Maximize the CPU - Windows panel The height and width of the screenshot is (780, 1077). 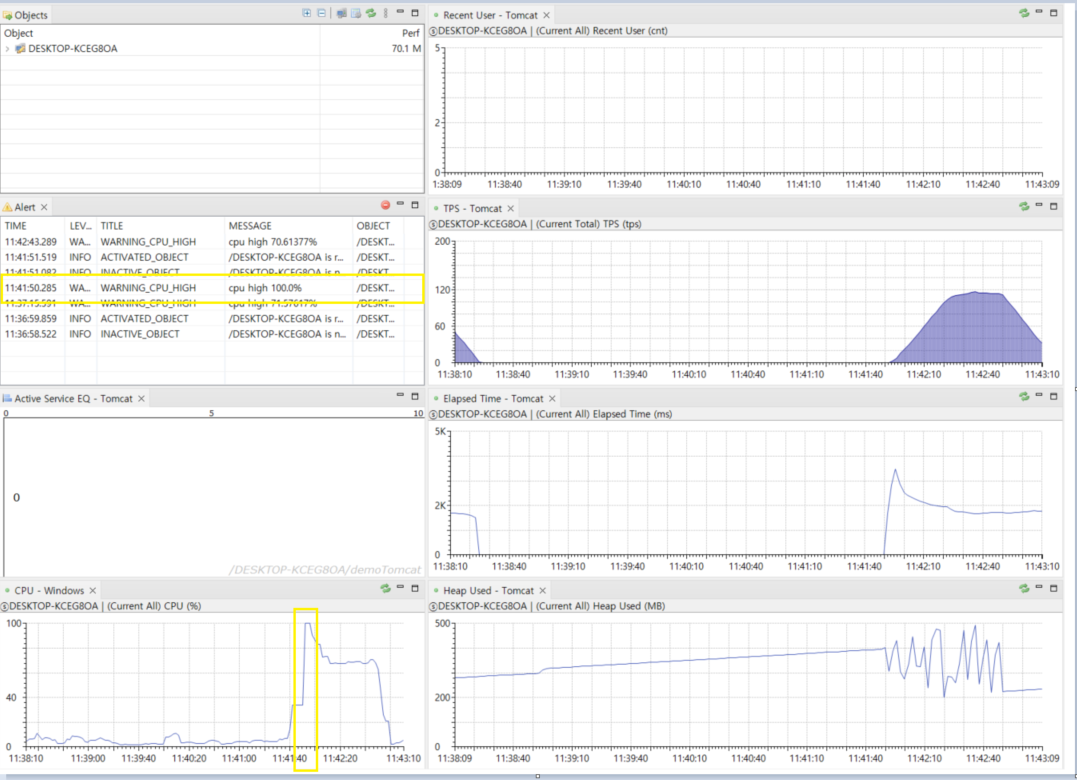[x=415, y=588]
